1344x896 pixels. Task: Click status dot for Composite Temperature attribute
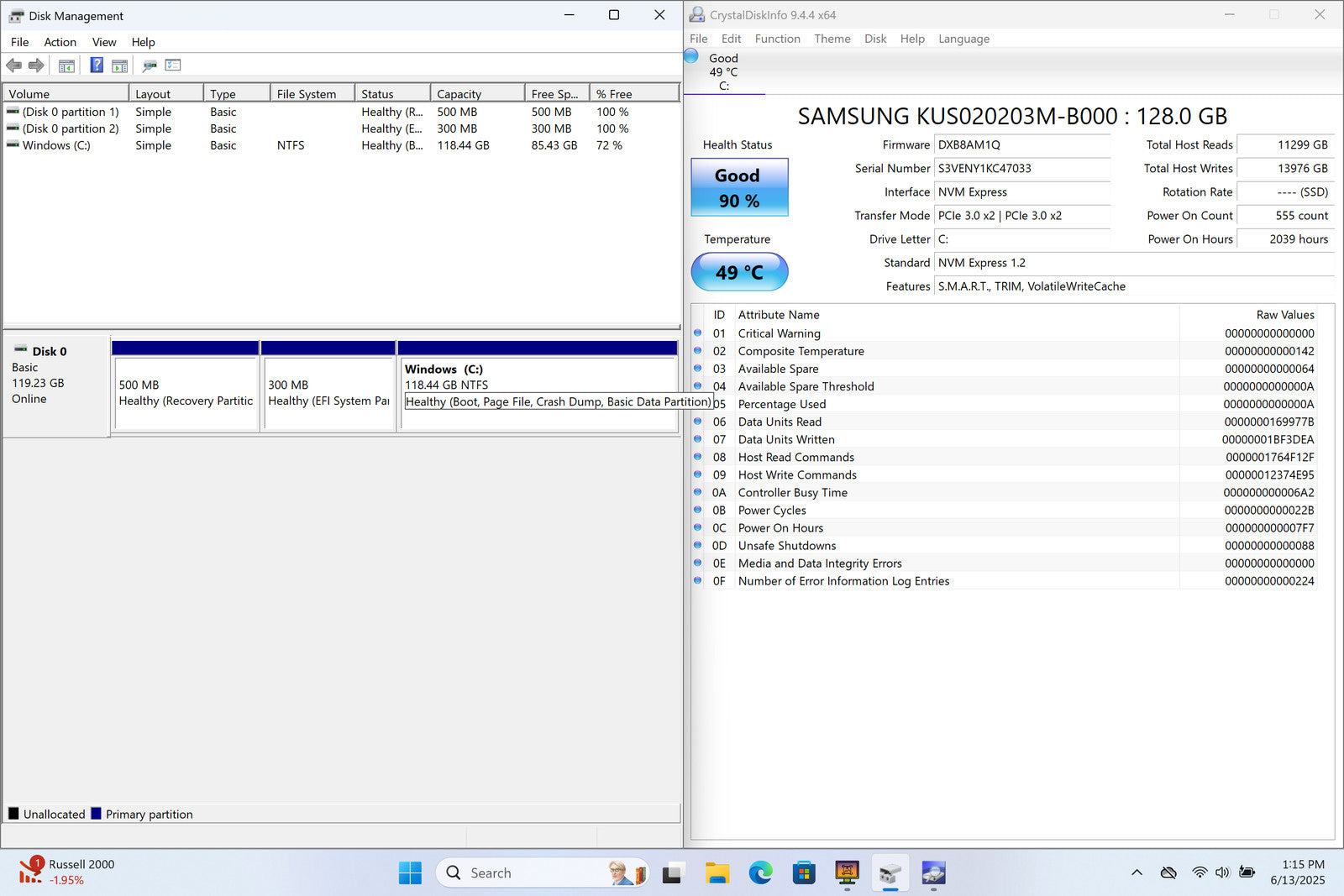click(x=697, y=350)
